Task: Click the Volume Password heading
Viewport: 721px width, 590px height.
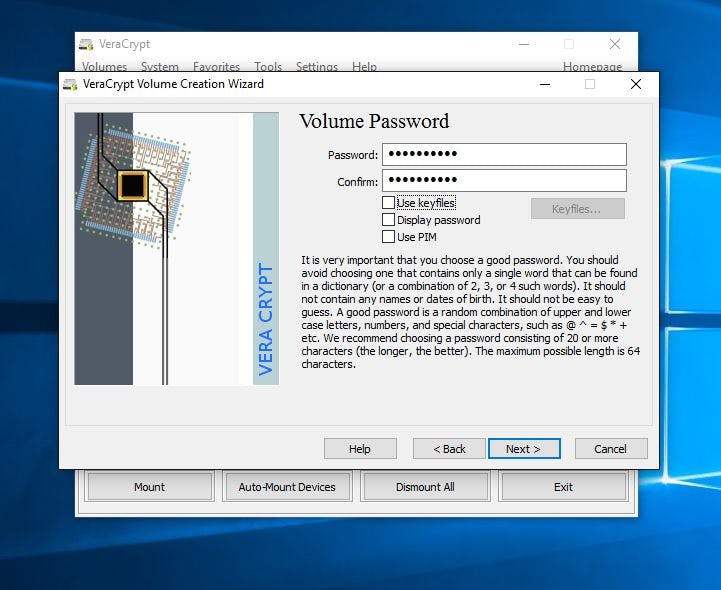Action: point(374,121)
